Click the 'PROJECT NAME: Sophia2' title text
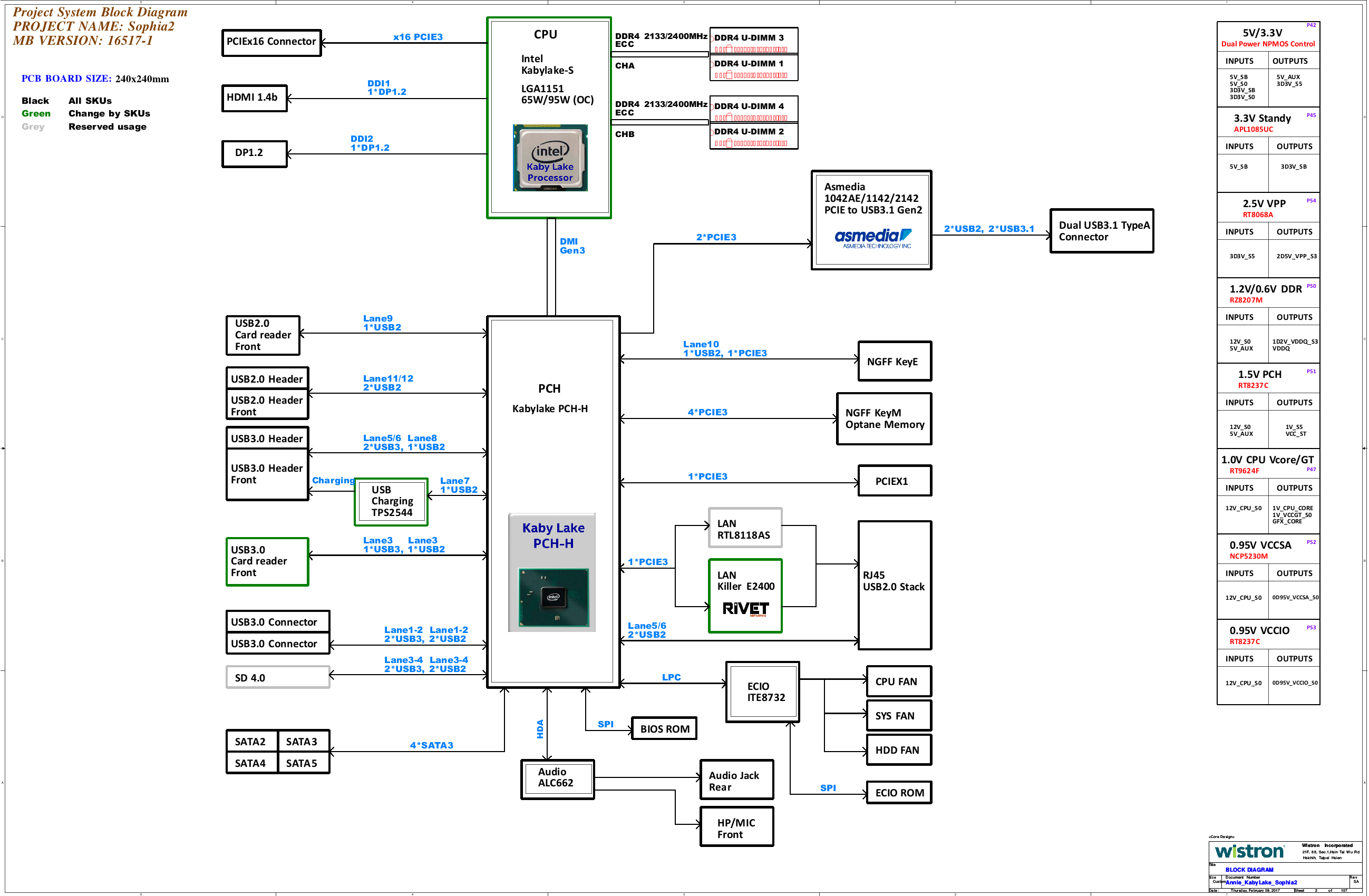The image size is (1369, 896). point(94,26)
